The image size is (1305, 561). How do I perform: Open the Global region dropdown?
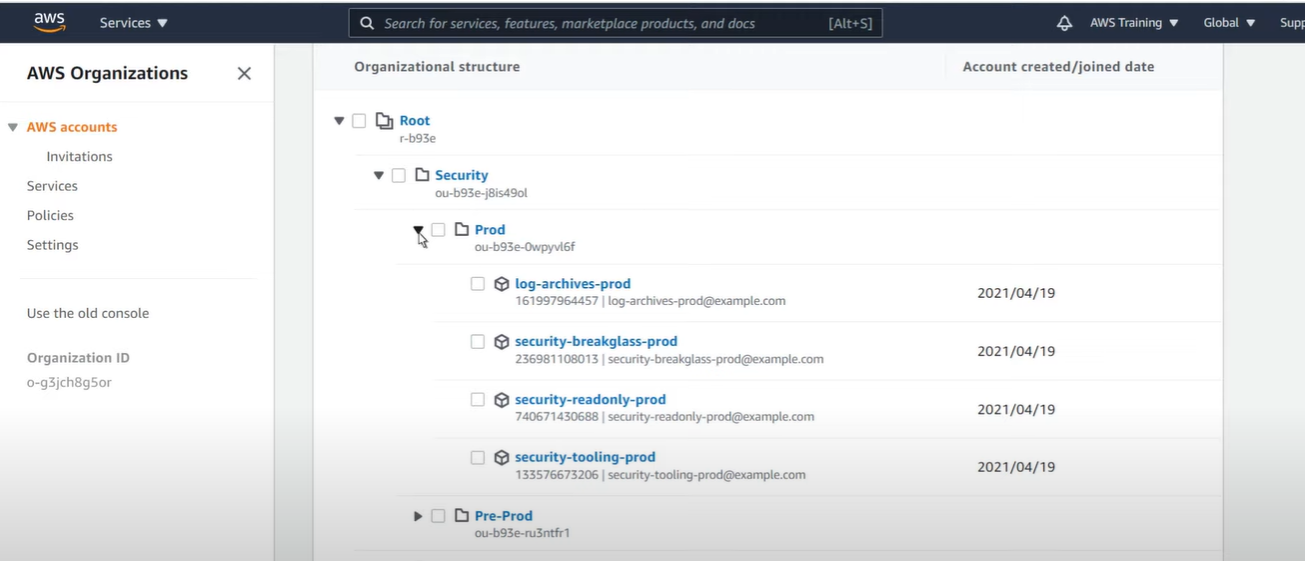coord(1229,23)
